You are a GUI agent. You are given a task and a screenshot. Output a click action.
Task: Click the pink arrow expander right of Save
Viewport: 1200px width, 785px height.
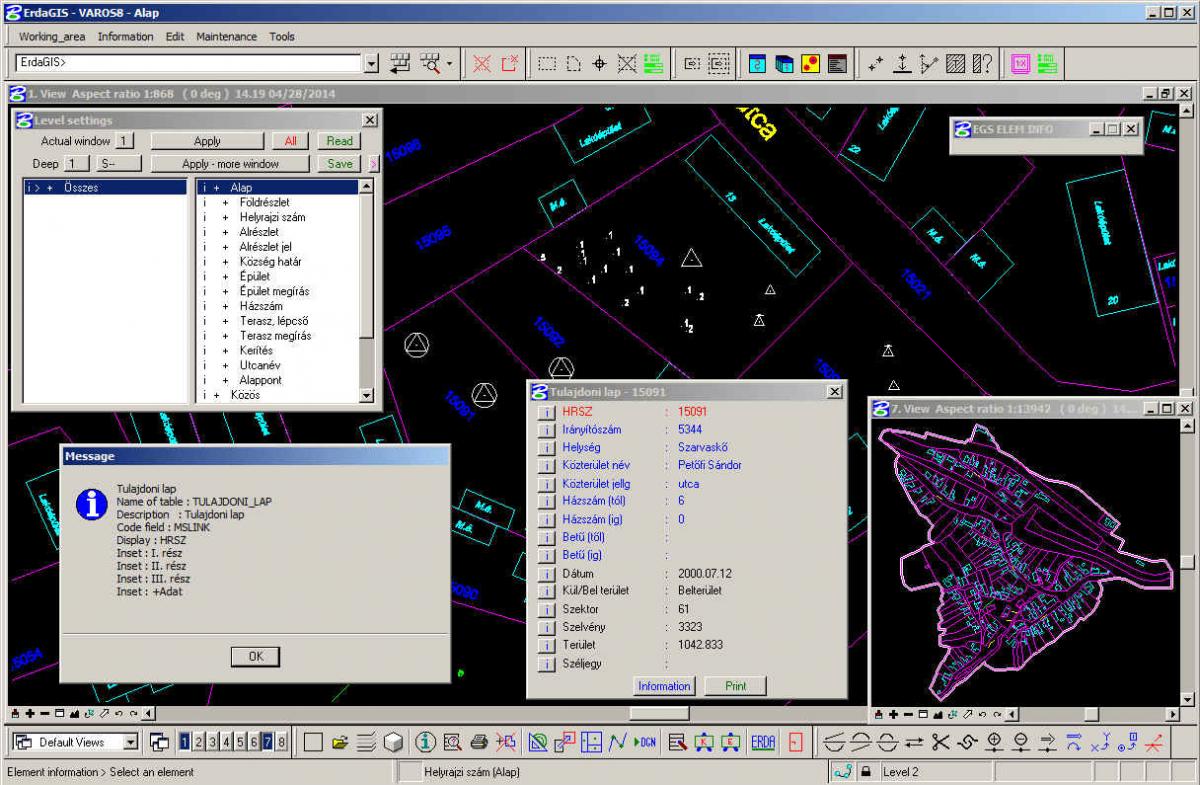click(x=373, y=163)
